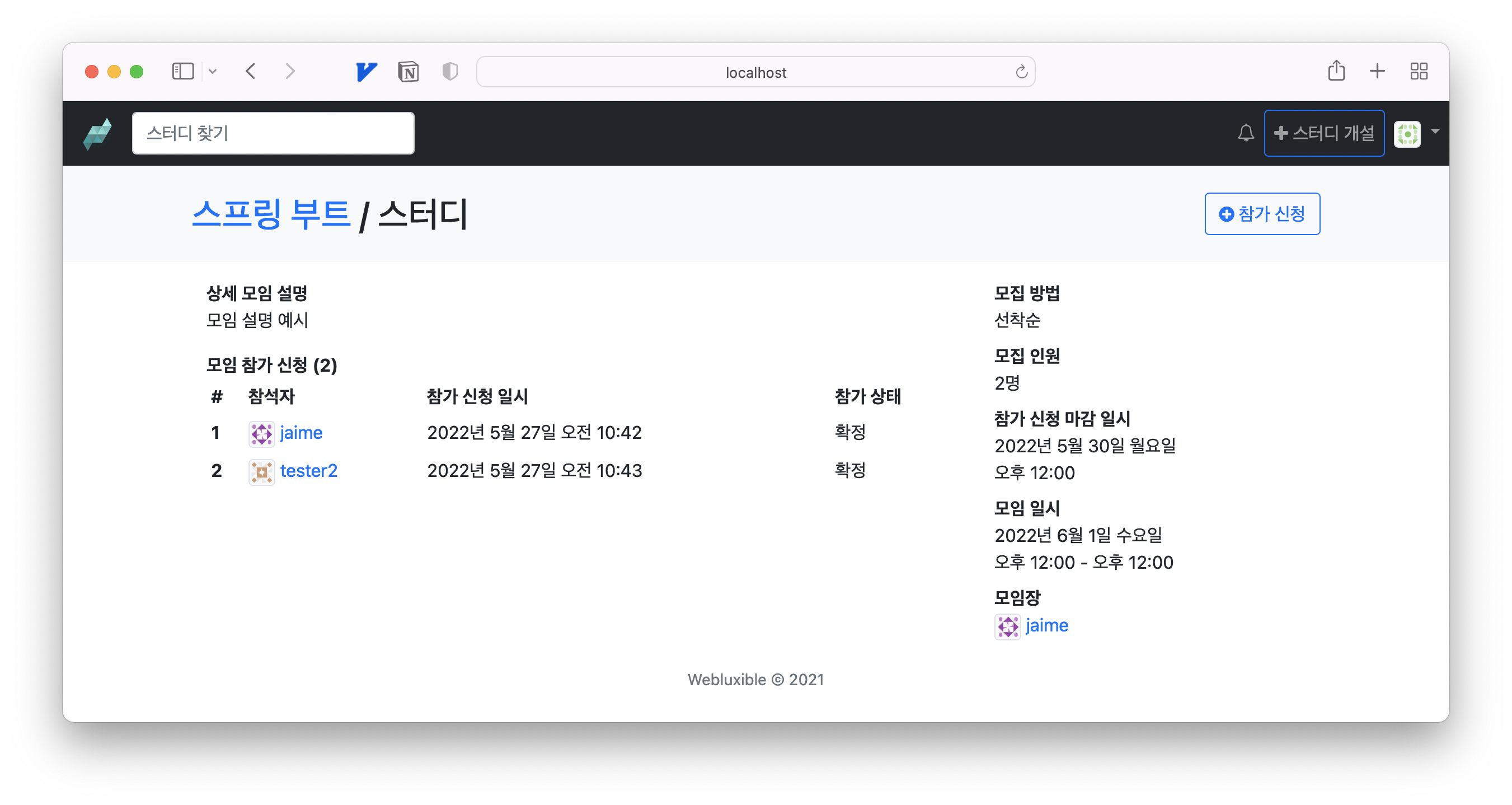This screenshot has height=805, width=1512.
Task: Reload the page via the address bar icon
Action: click(x=1021, y=72)
